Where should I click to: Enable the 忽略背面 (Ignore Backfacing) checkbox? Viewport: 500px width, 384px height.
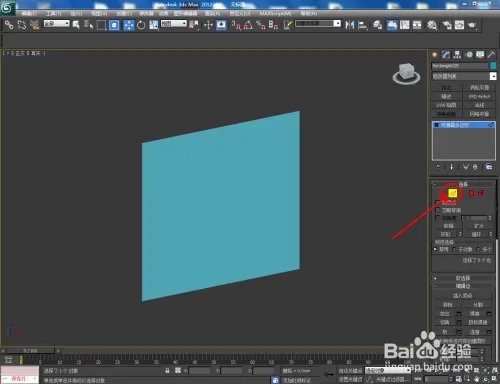(x=438, y=210)
